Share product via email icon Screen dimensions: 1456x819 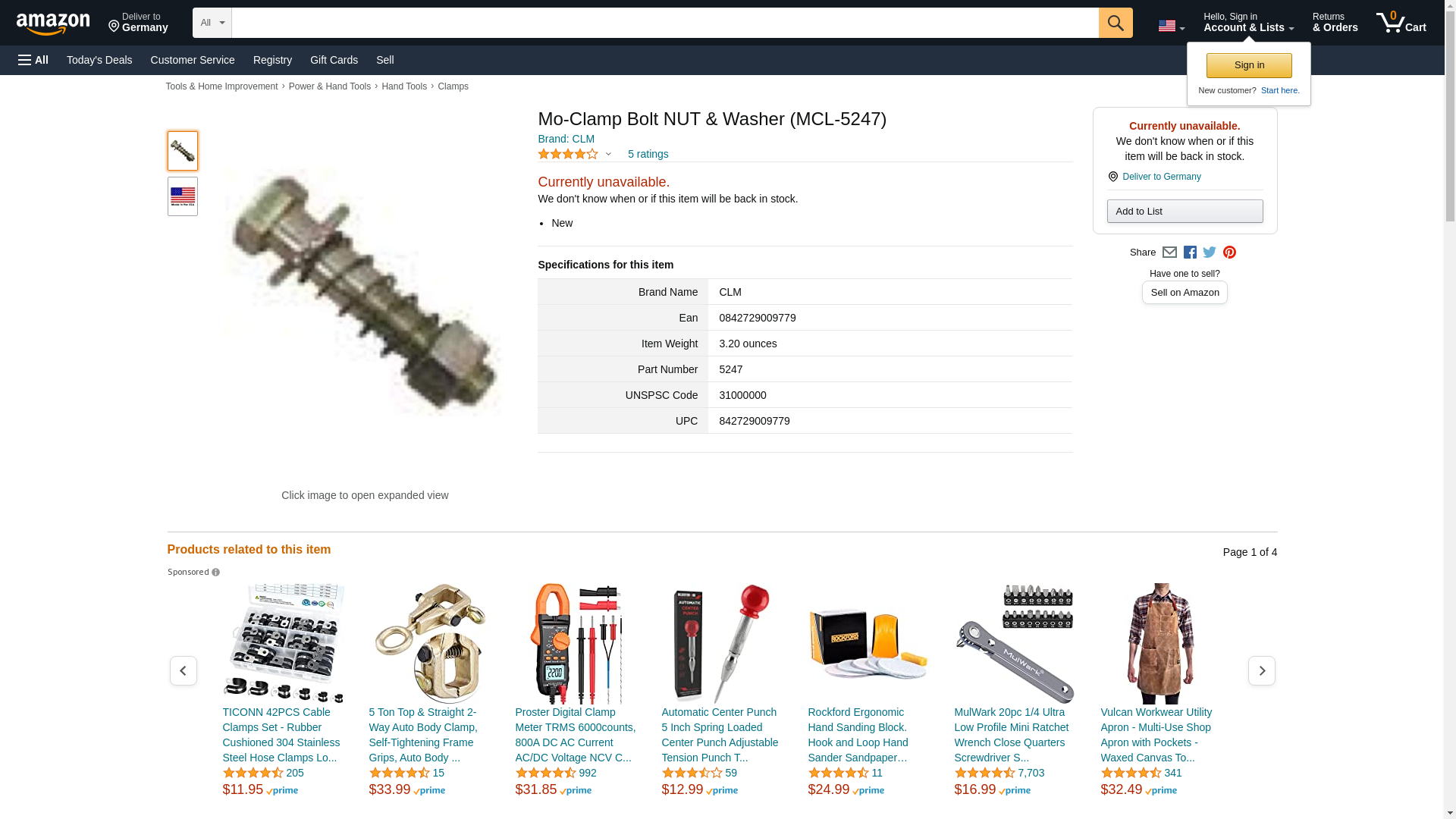[x=1169, y=253]
